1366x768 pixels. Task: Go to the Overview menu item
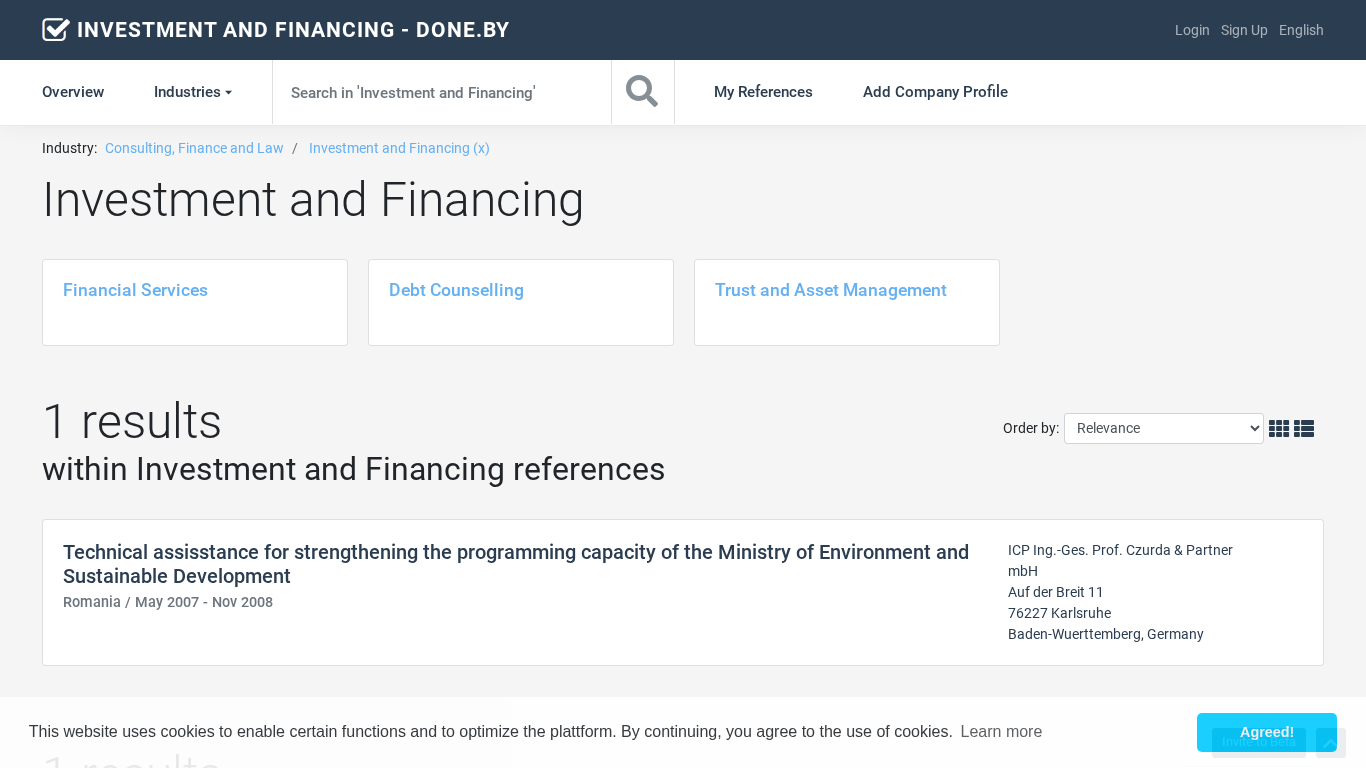73,92
